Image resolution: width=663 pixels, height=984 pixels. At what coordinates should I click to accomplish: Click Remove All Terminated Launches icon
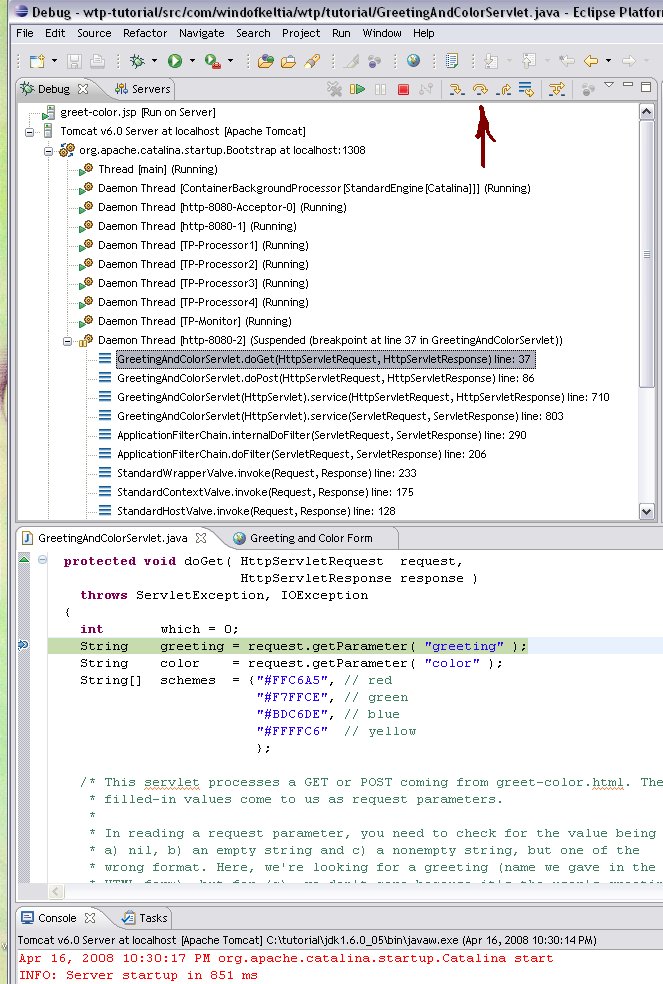tap(335, 89)
